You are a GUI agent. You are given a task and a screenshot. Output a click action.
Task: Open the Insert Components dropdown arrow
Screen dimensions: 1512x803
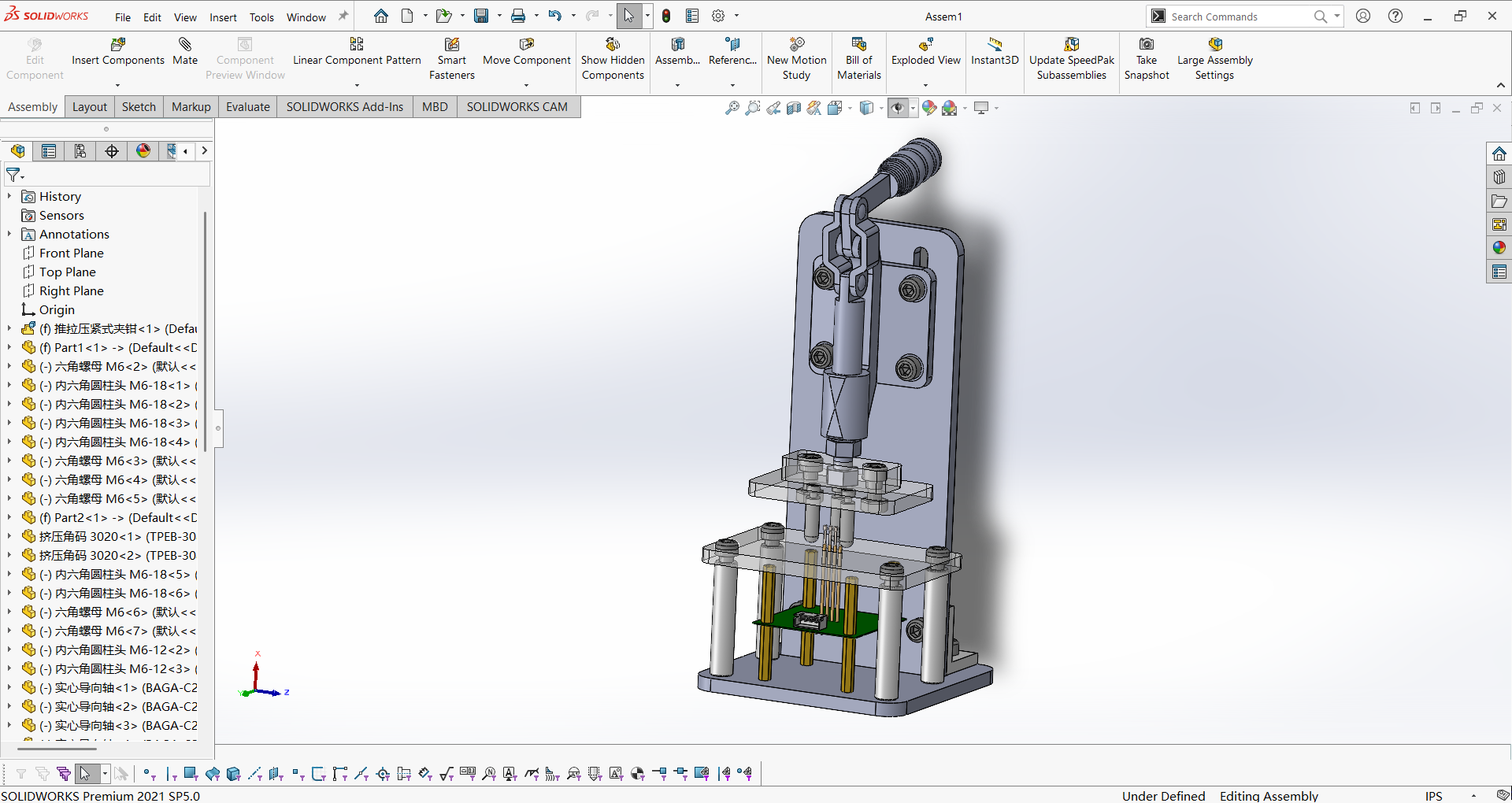(x=117, y=85)
